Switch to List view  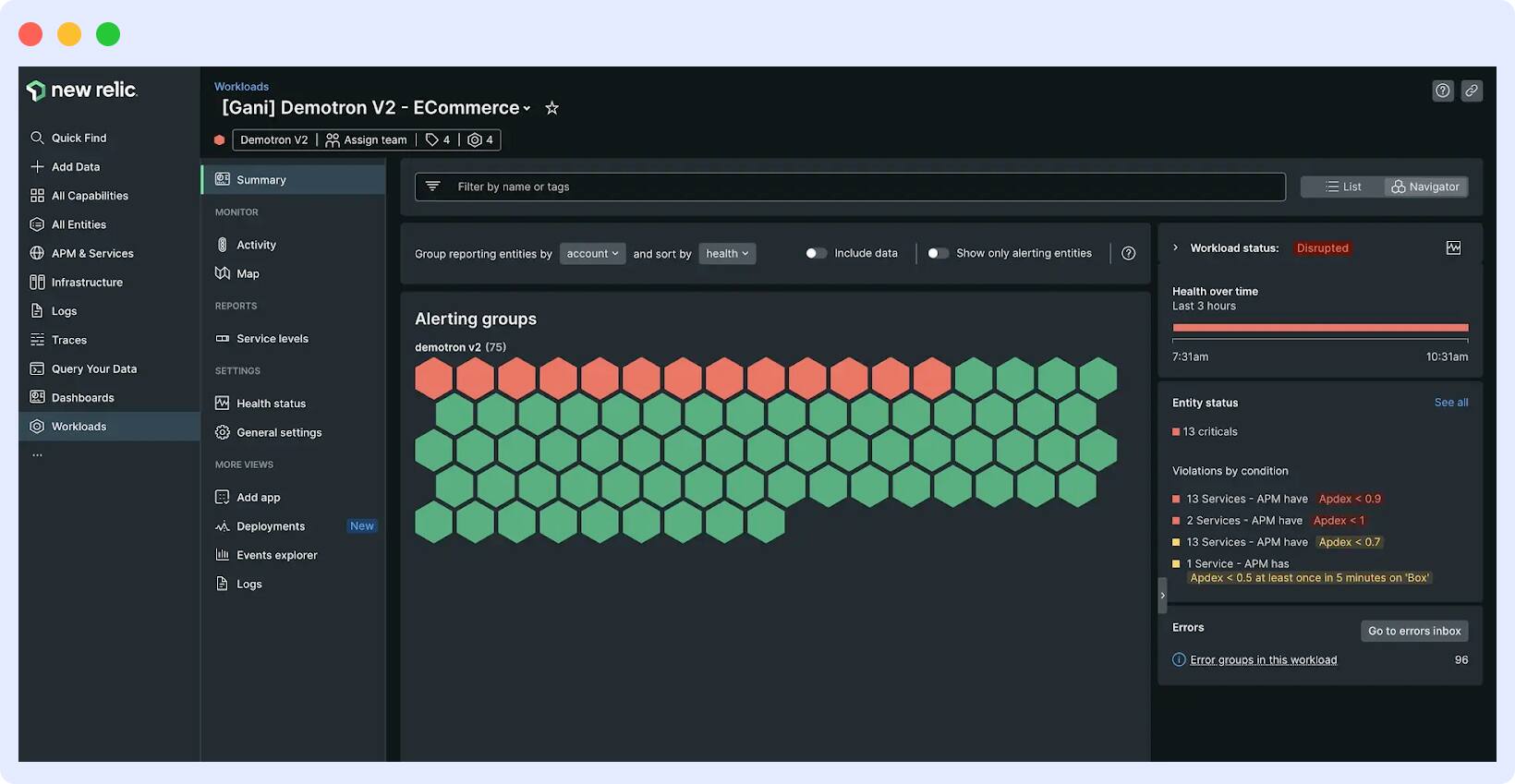pos(1343,187)
